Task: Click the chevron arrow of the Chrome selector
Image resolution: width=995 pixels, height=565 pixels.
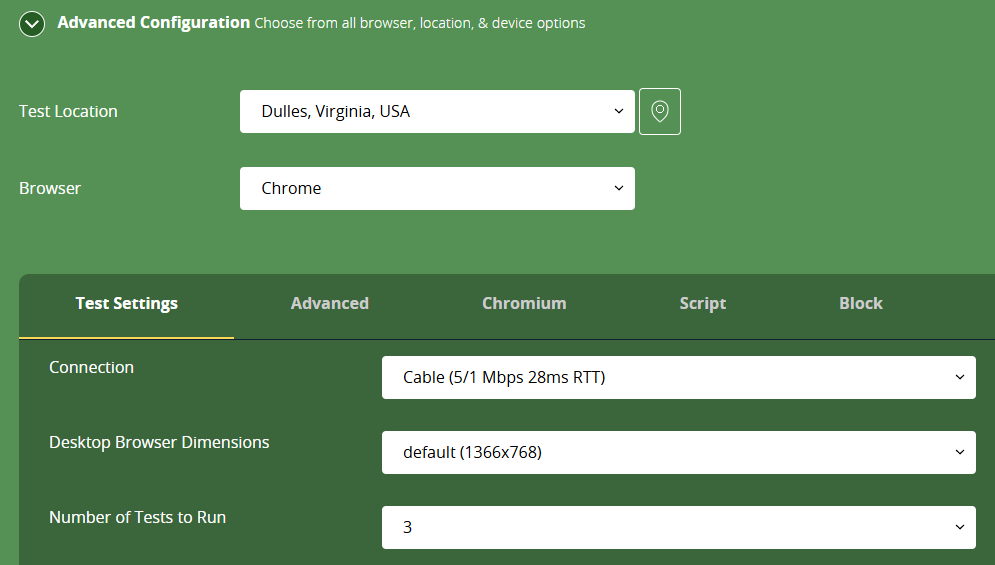Action: [619, 189]
